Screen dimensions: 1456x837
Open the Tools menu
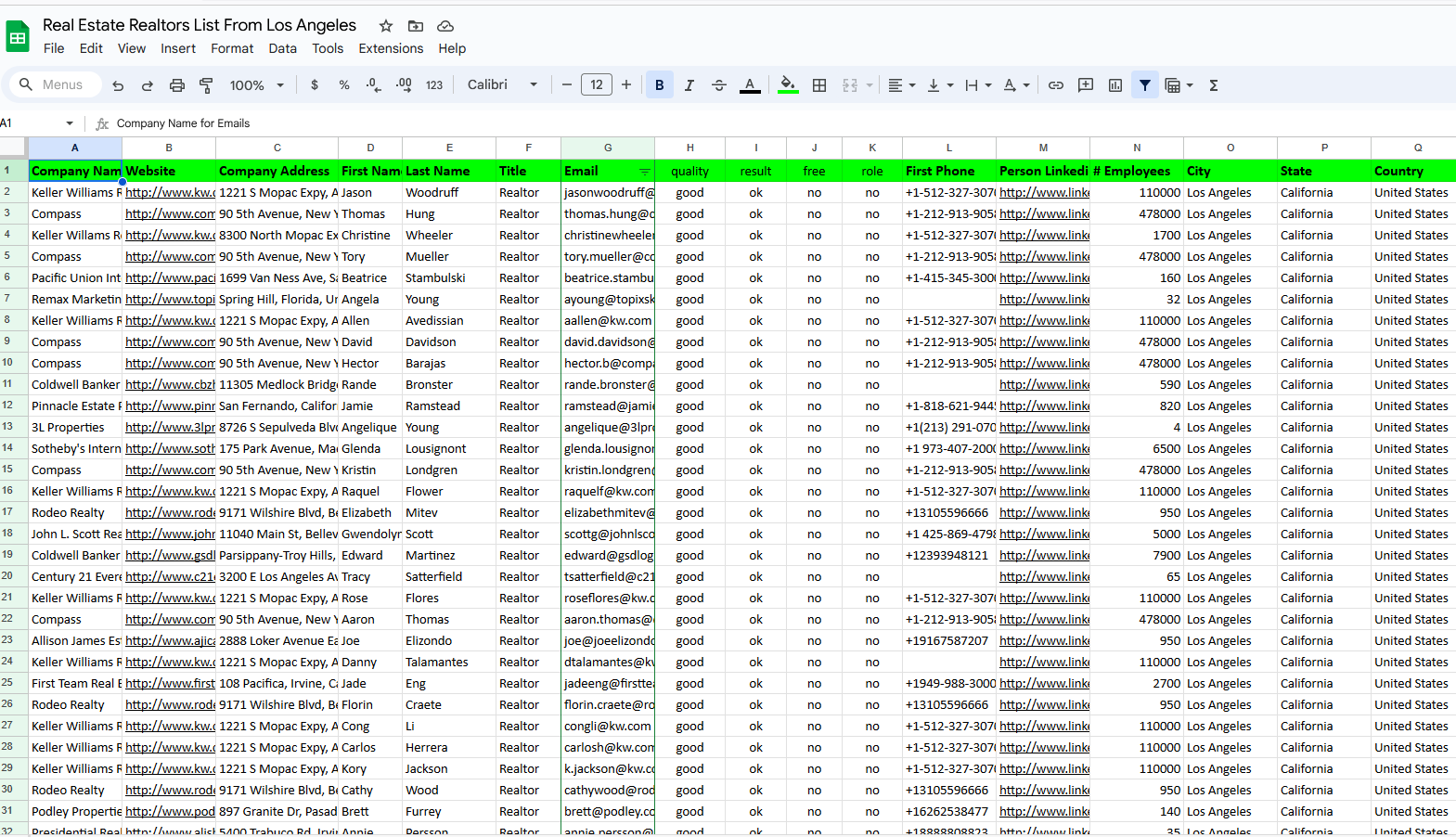tap(328, 48)
